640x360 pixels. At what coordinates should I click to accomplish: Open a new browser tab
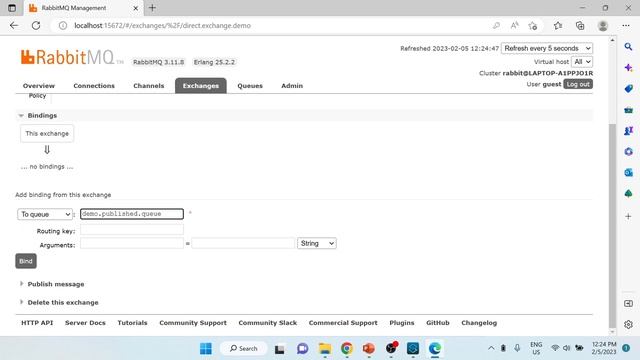click(152, 8)
